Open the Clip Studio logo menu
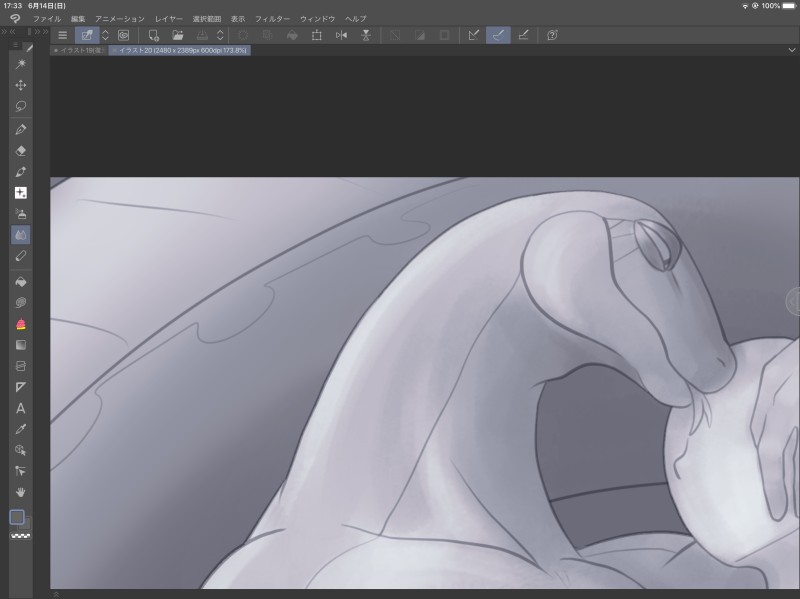The width and height of the screenshot is (800, 599). [x=15, y=19]
